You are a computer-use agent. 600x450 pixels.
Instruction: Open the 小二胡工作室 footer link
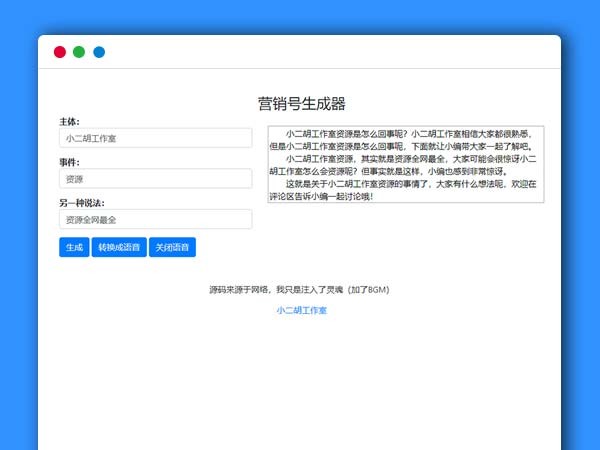coord(301,311)
